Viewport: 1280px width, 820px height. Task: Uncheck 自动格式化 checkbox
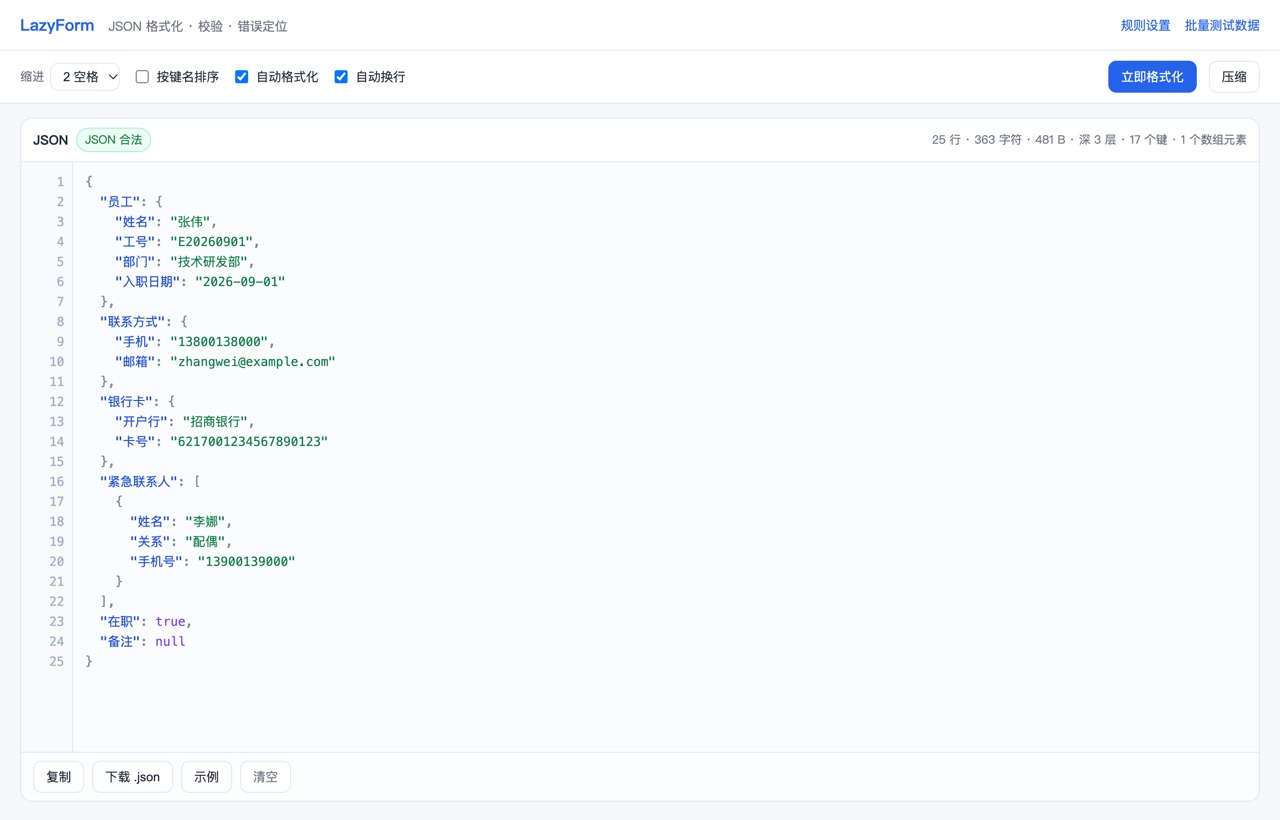pos(241,77)
